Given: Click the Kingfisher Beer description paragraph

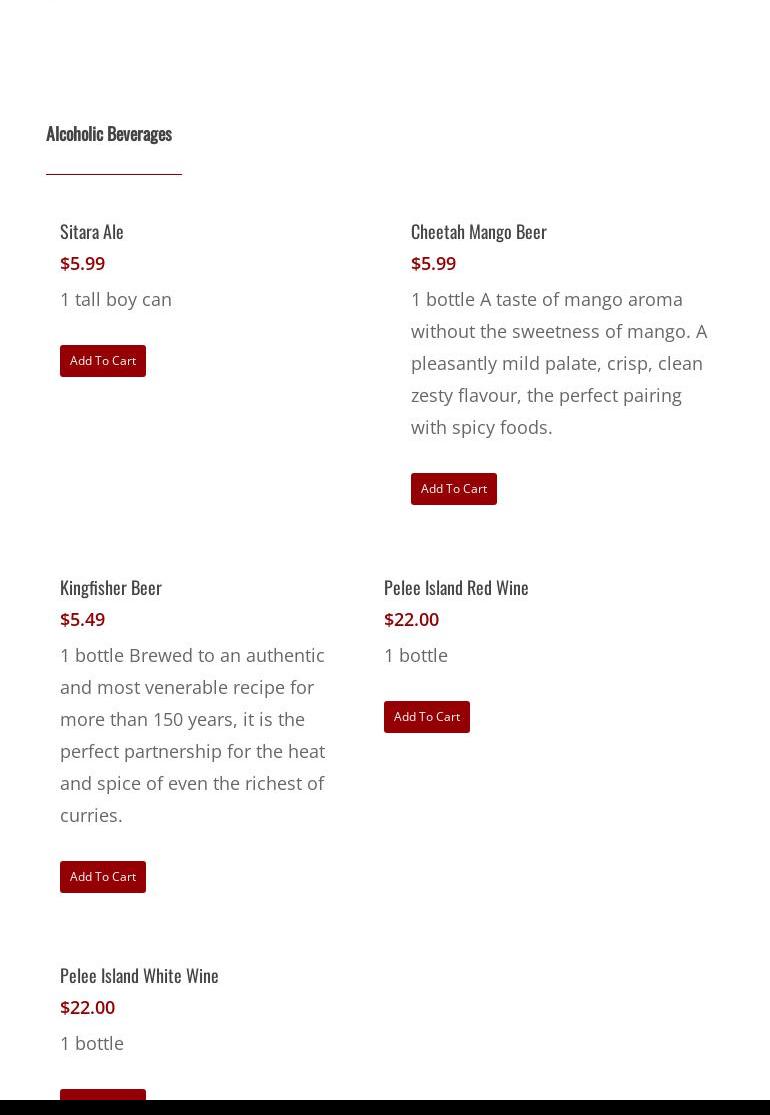Looking at the screenshot, I should click(x=192, y=735).
